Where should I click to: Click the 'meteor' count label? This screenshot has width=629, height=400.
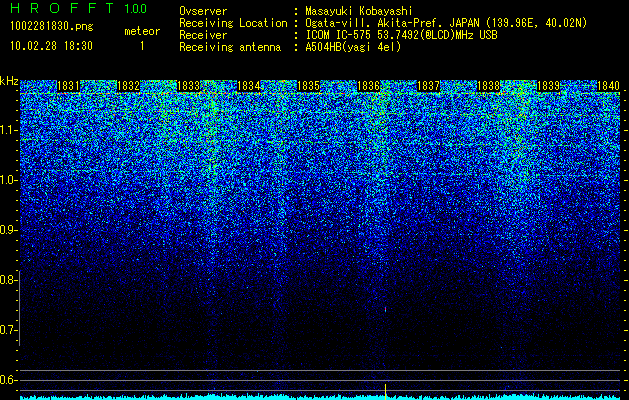(x=142, y=31)
